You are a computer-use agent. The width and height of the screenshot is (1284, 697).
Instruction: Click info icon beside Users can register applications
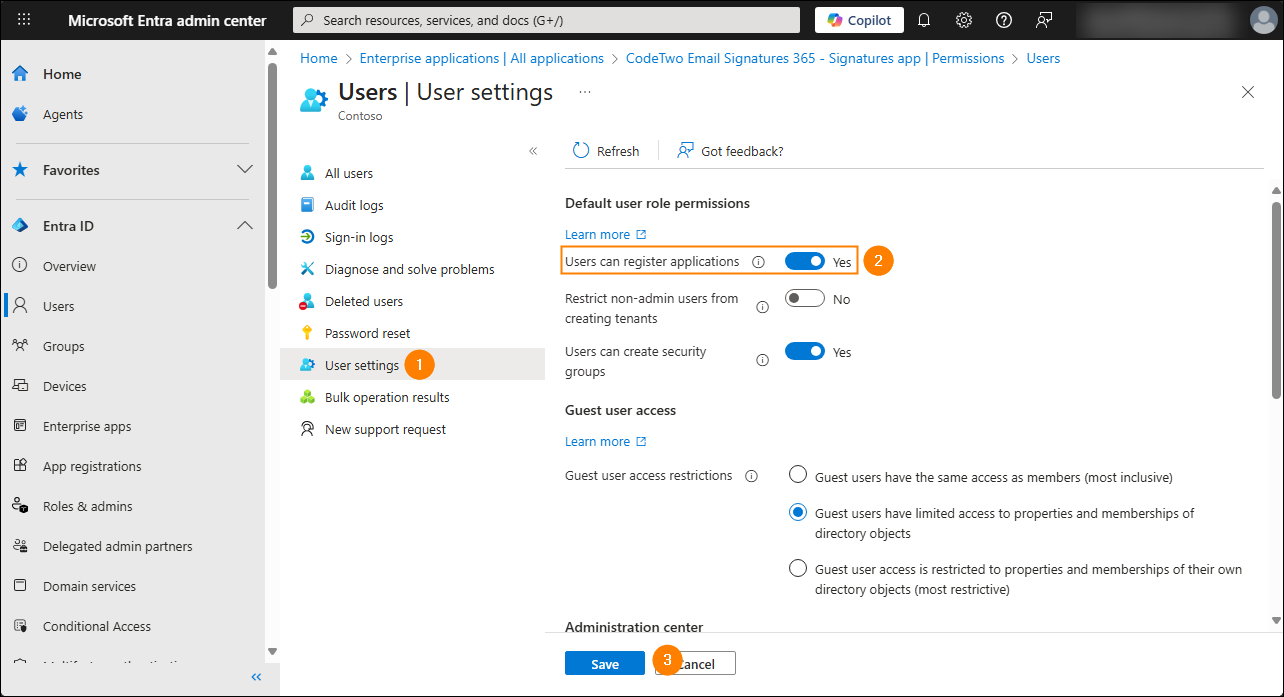758,262
